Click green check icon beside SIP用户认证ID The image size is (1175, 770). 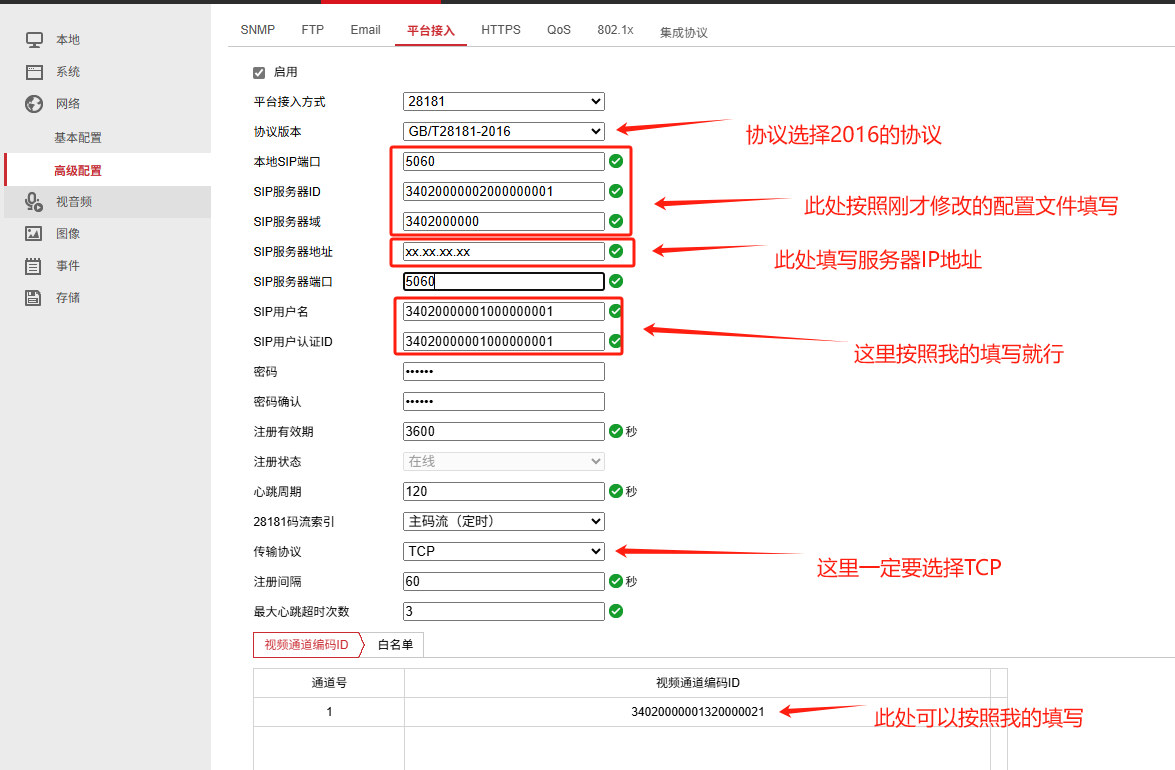click(615, 341)
